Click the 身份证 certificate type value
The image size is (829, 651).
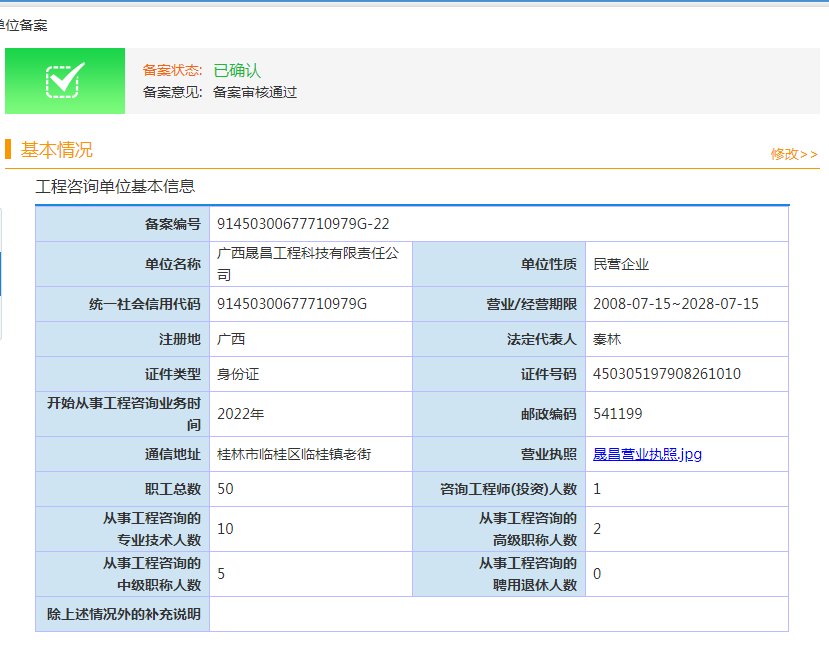238,374
